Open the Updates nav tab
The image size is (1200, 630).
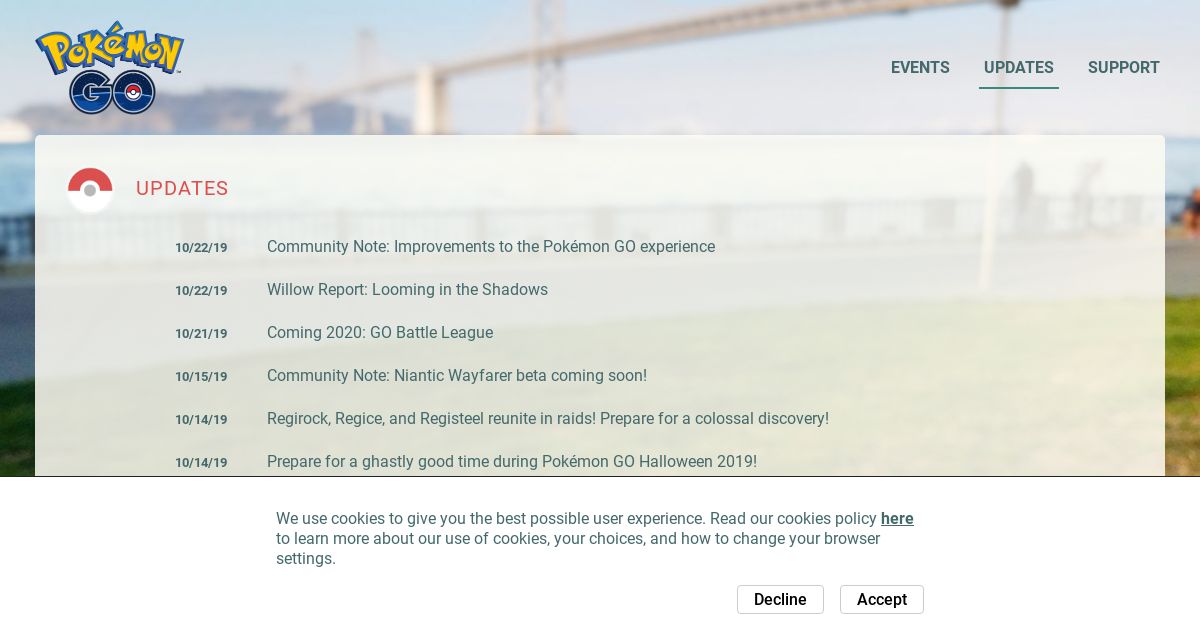coord(1018,67)
